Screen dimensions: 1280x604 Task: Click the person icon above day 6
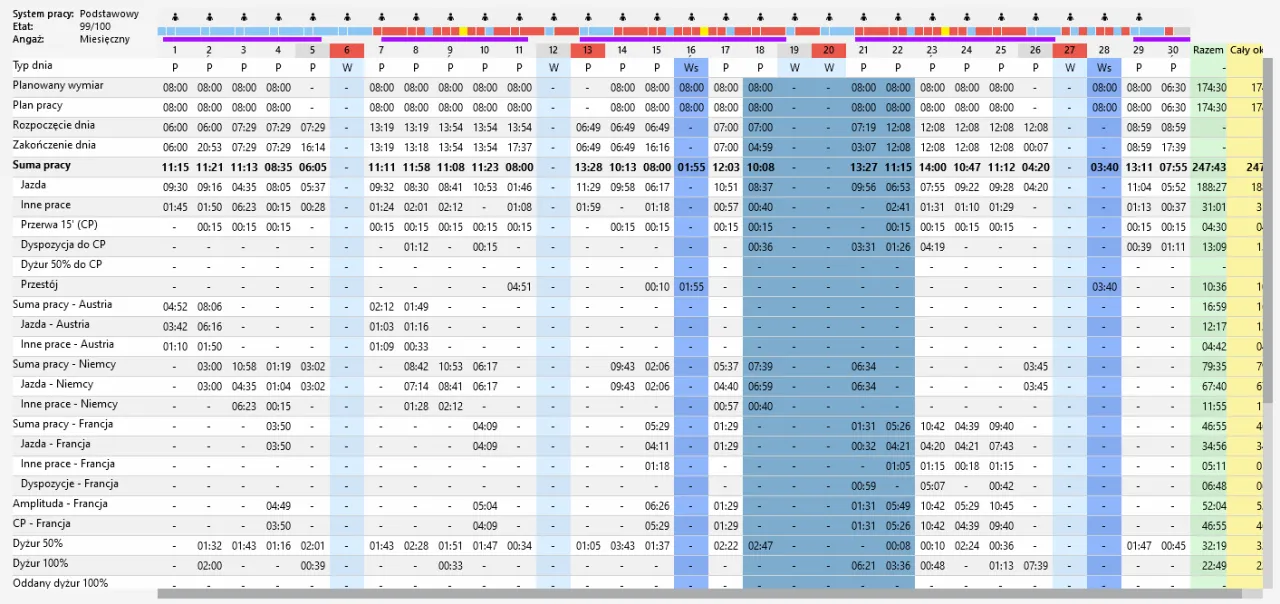point(347,18)
